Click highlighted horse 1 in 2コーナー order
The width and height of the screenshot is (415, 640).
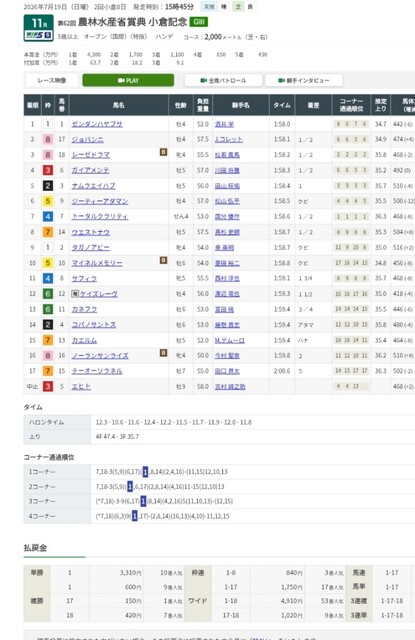point(130,487)
